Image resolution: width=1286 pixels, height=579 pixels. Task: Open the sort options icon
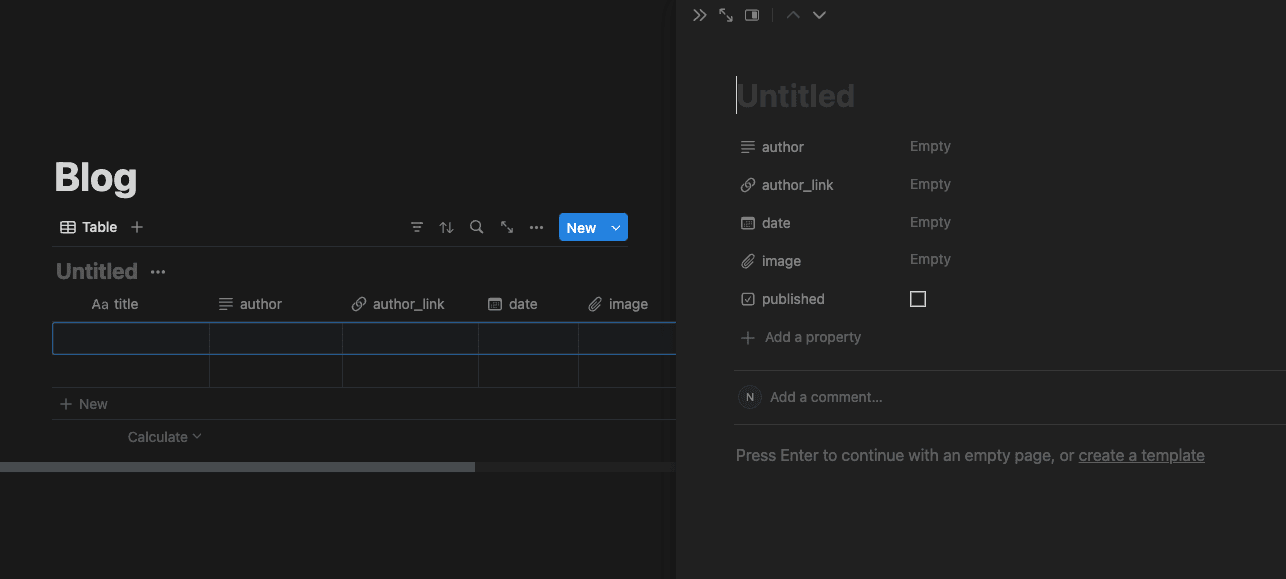click(x=446, y=227)
